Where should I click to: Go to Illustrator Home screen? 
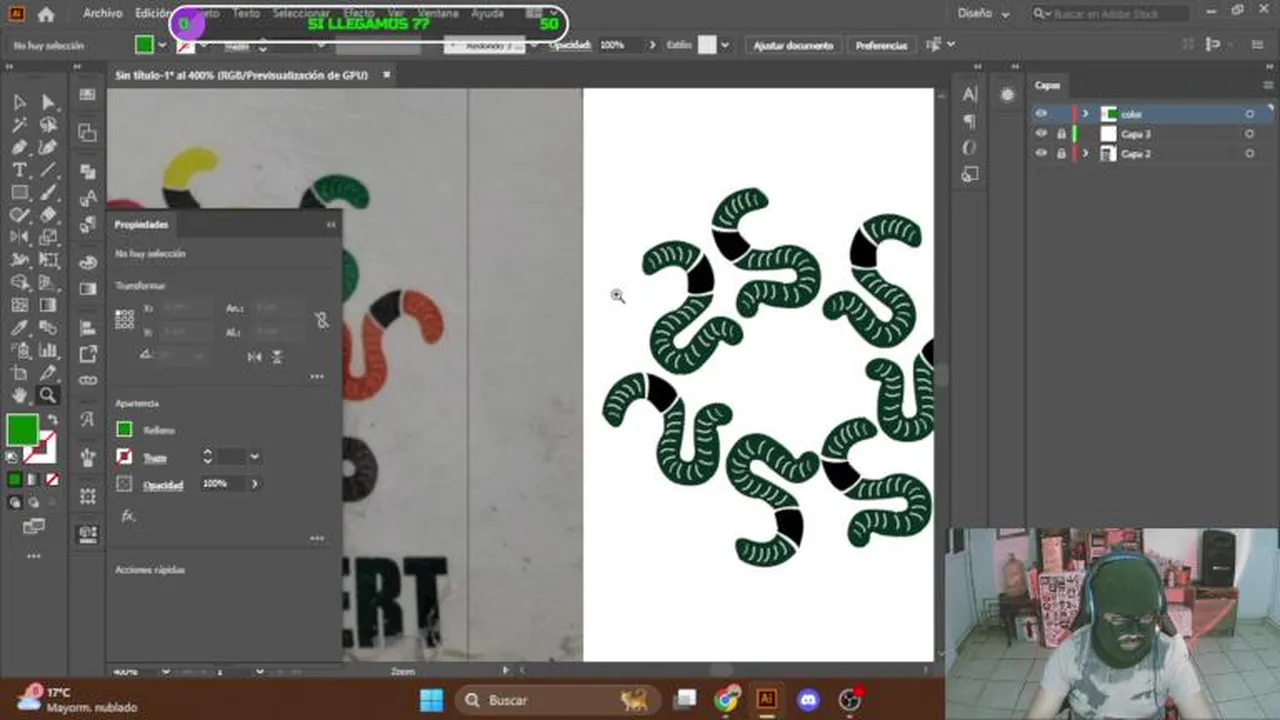point(46,14)
